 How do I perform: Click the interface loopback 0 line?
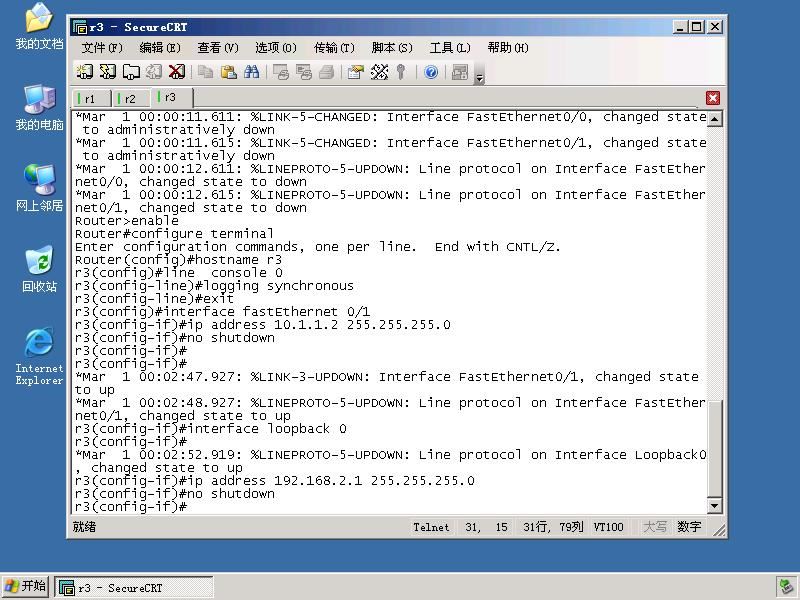click(211, 429)
